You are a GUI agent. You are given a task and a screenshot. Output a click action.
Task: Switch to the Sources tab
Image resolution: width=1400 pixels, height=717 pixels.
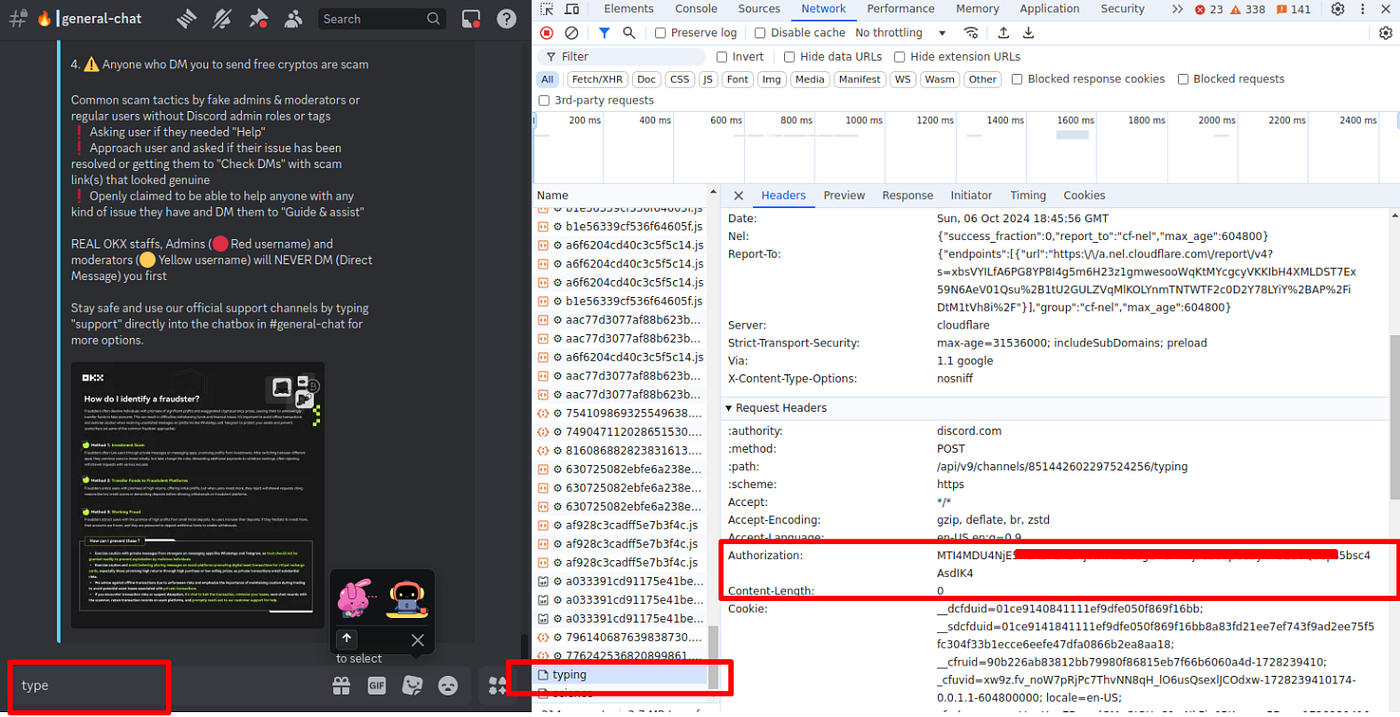point(759,9)
